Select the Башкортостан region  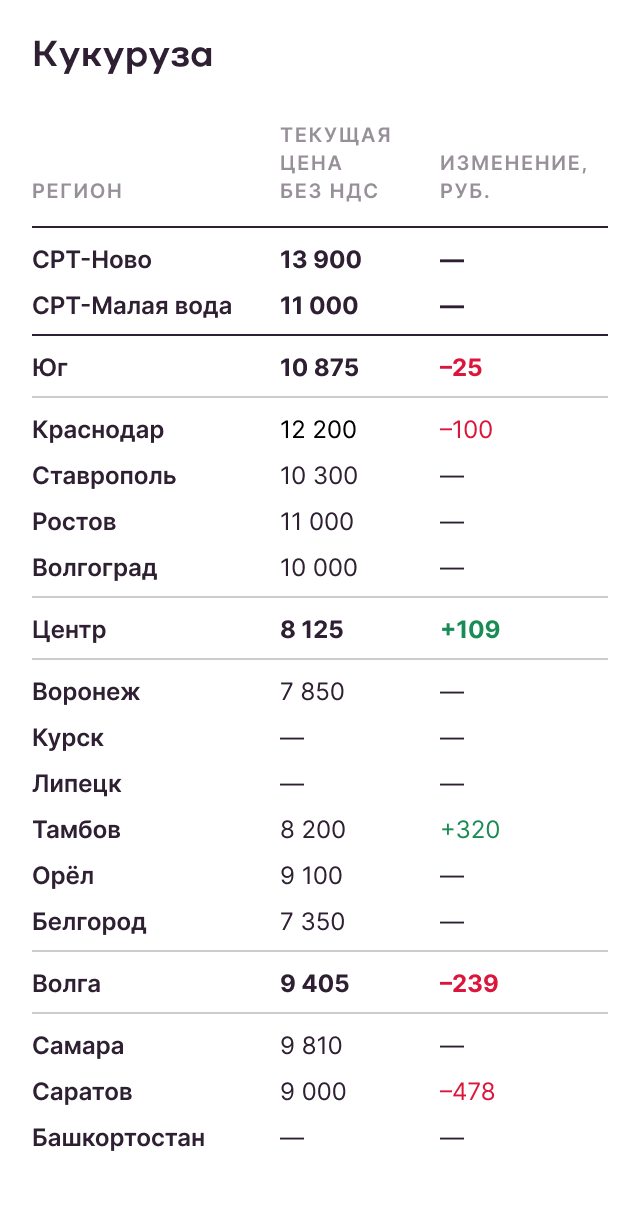[x=118, y=1138]
